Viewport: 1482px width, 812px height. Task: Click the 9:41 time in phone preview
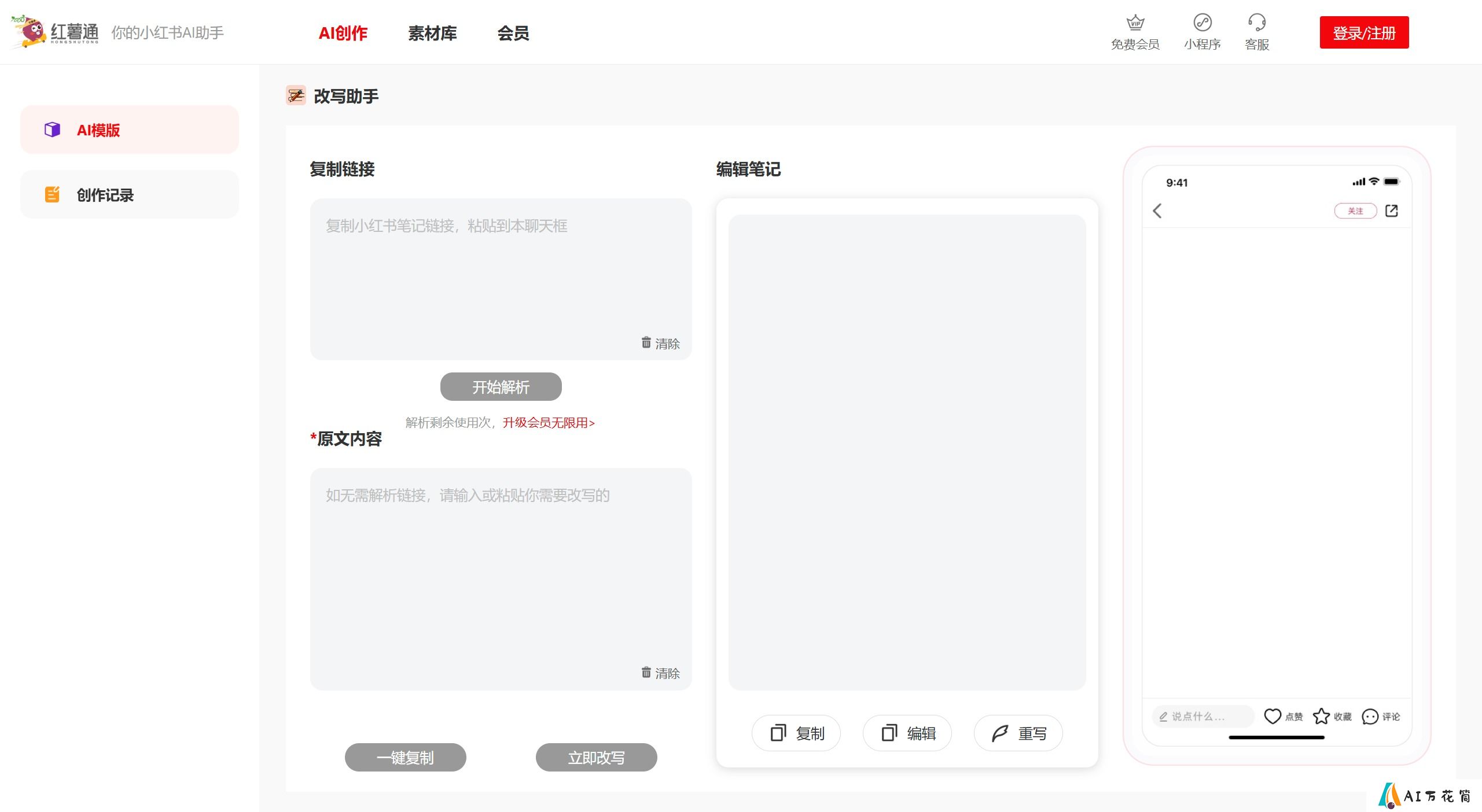tap(1176, 183)
